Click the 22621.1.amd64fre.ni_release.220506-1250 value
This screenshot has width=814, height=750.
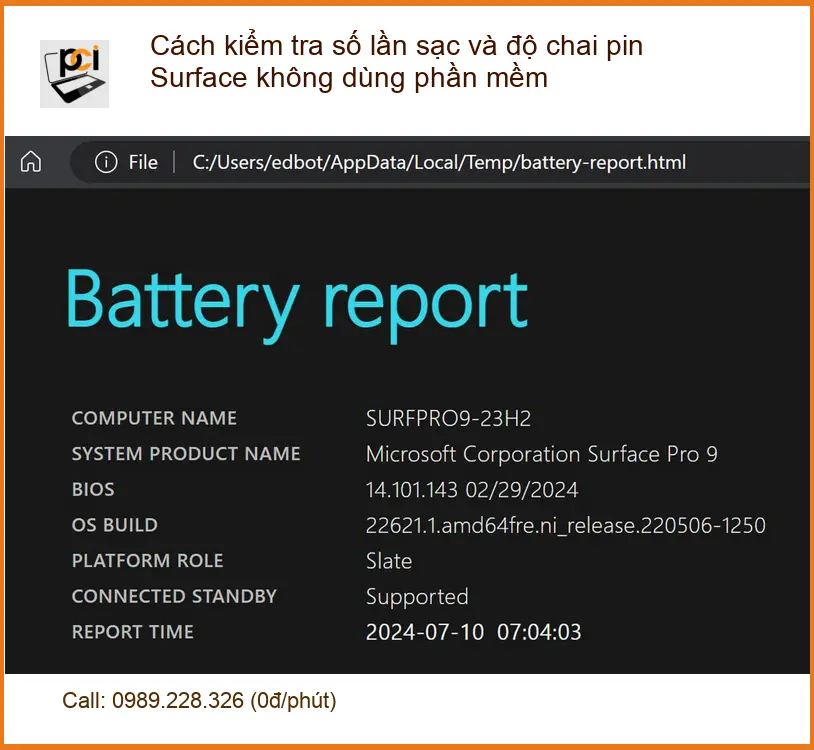(x=566, y=526)
